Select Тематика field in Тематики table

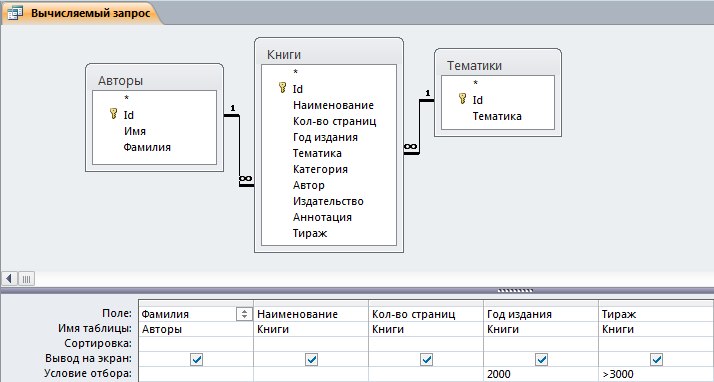point(498,116)
